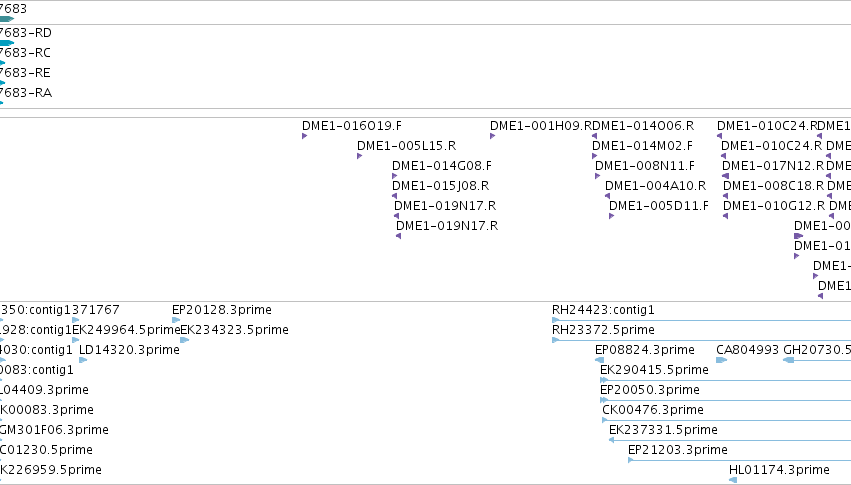Screen dimensions: 851x485
Task: Open the DME1-014O06.R feature label
Action: pyautogui.click(x=643, y=126)
